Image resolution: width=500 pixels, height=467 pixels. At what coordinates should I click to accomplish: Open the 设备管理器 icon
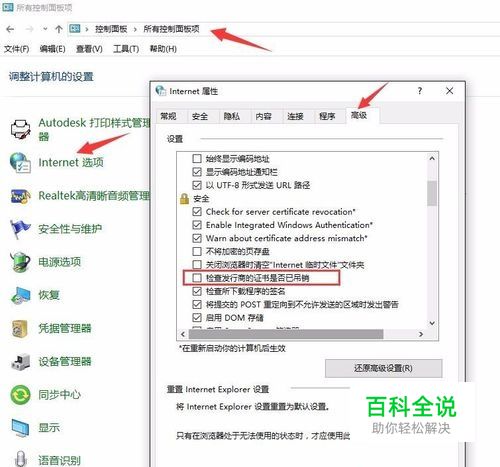[x=21, y=362]
